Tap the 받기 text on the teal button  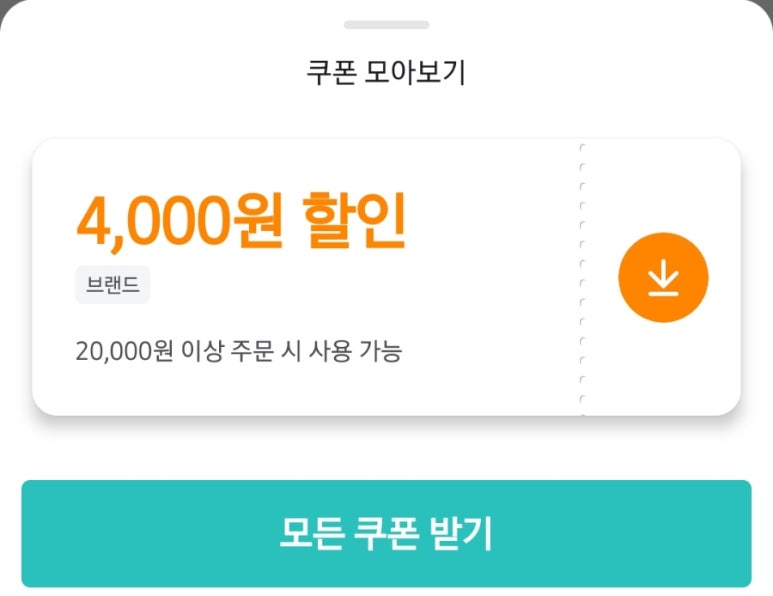pyautogui.click(x=462, y=534)
